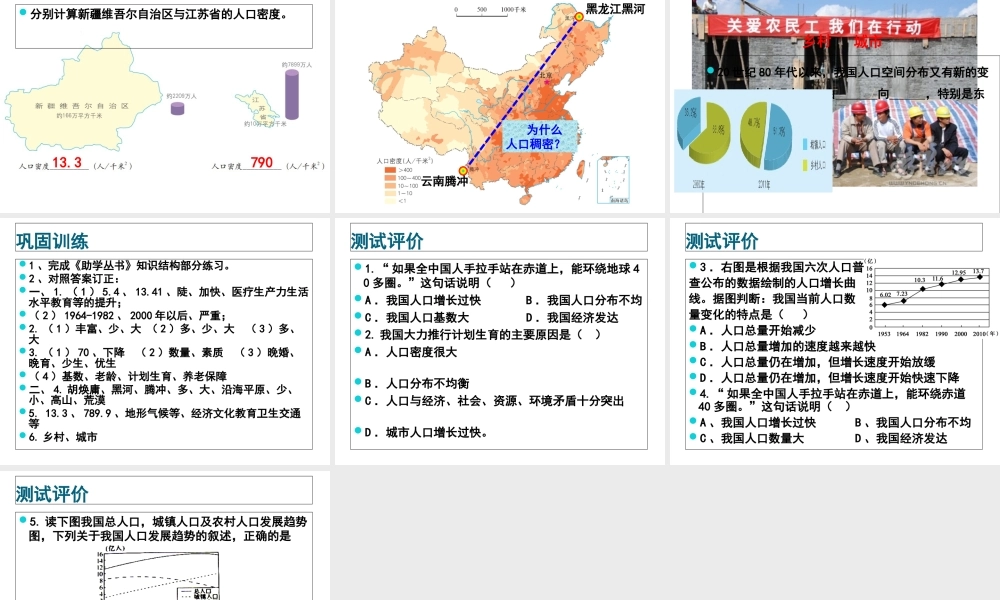Select answer D. 城市人口增长过快
Image resolution: width=1000 pixels, height=600 pixels.
click(425, 432)
